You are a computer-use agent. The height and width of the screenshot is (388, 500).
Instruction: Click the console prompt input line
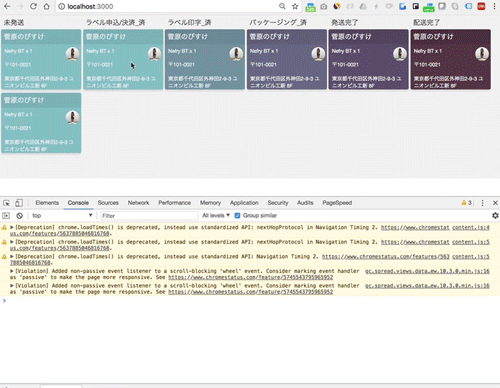pyautogui.click(x=250, y=301)
